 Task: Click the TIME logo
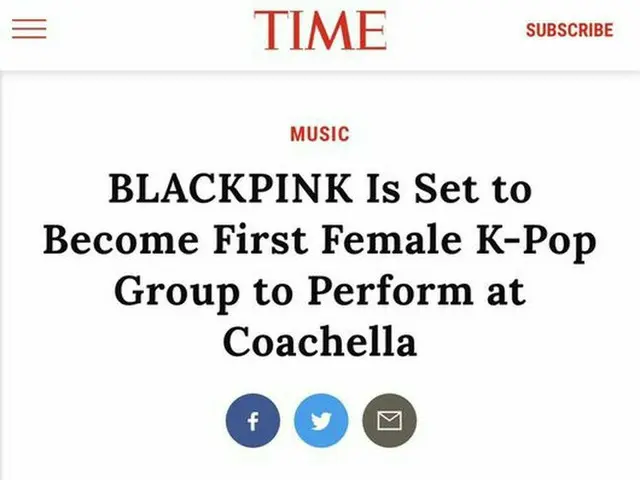[x=319, y=30]
